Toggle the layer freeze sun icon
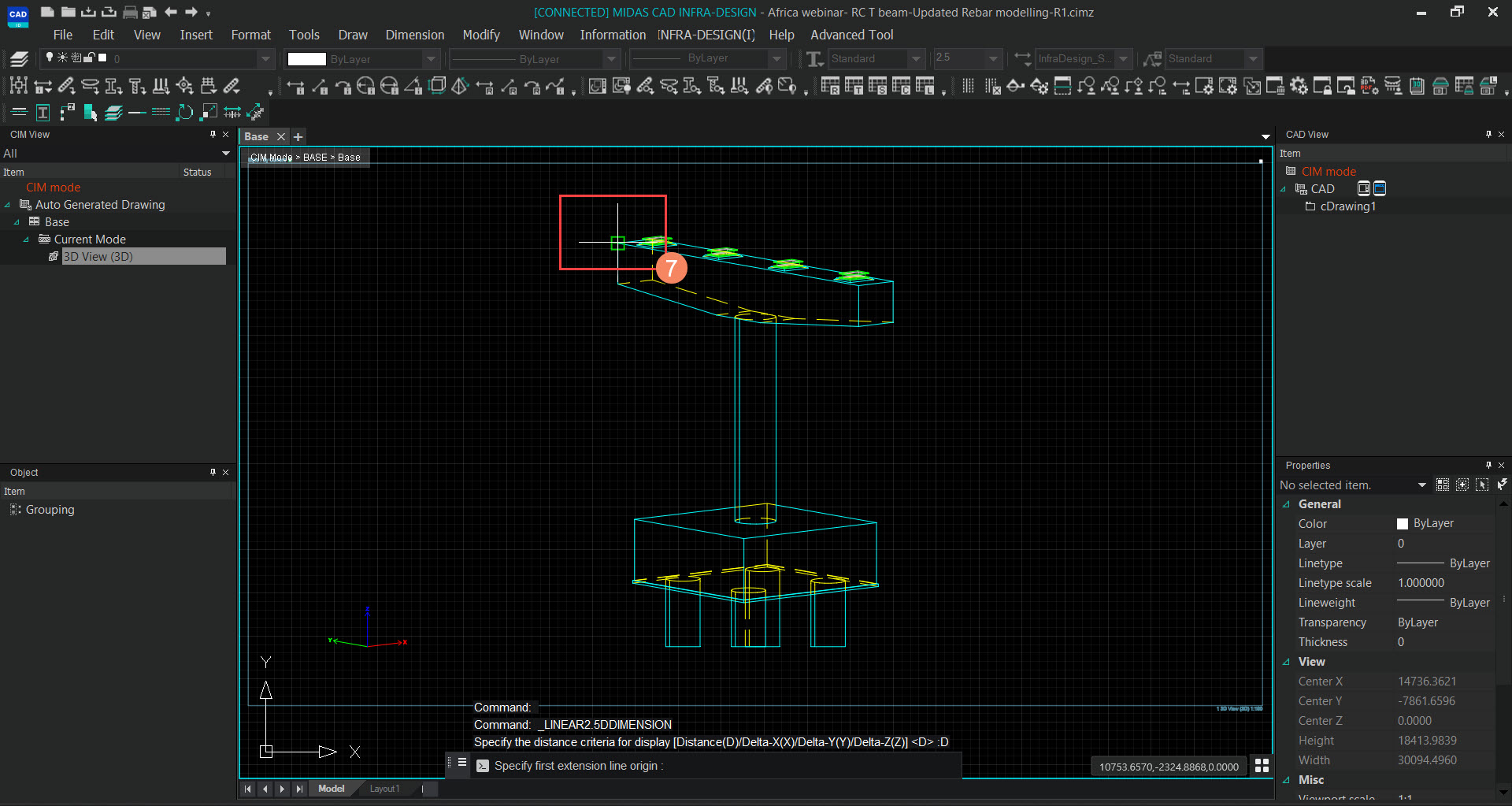This screenshot has width=1512, height=806. pos(63,58)
